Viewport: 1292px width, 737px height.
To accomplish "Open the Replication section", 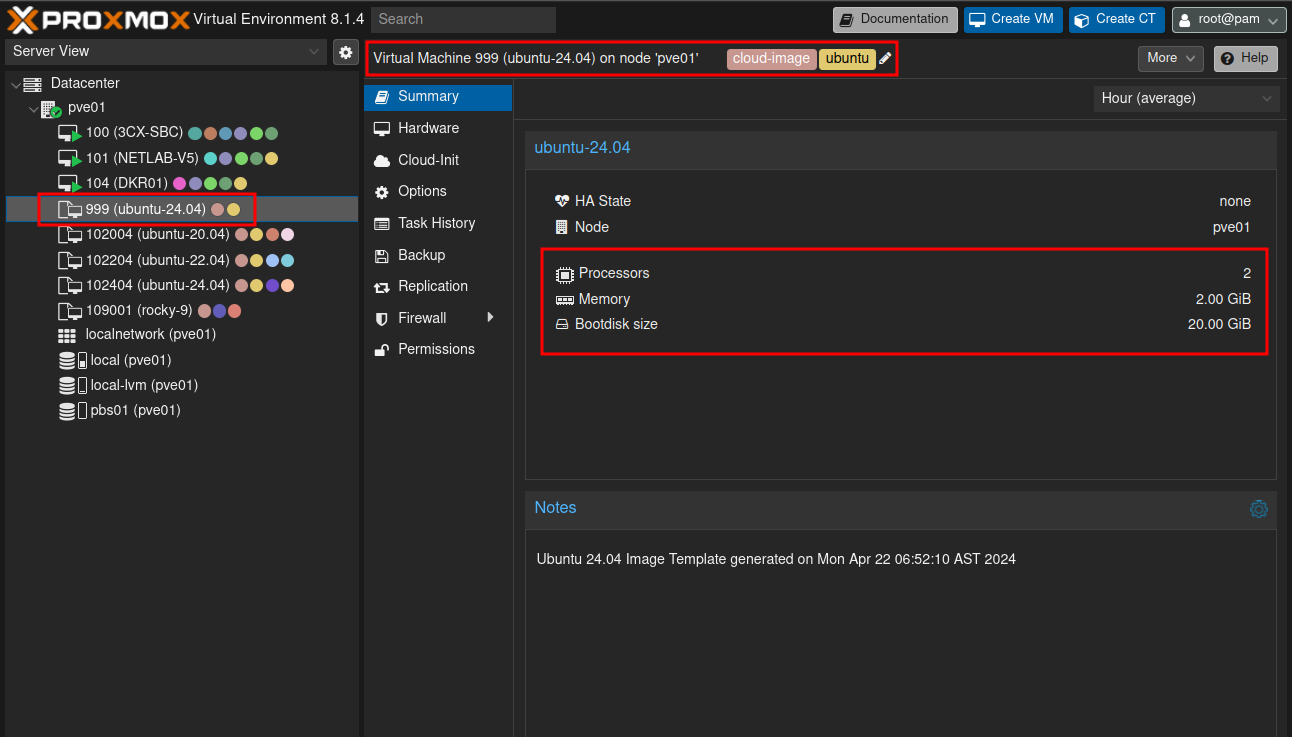I will (x=438, y=287).
